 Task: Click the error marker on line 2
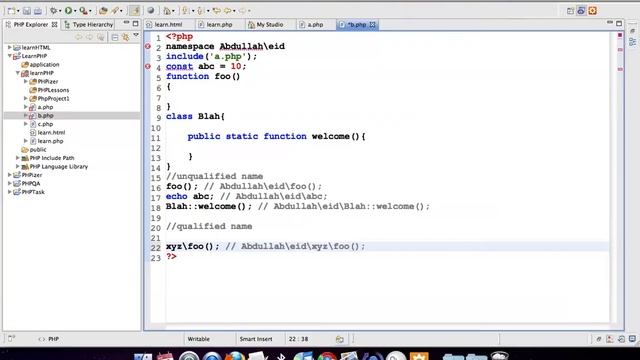[x=148, y=47]
